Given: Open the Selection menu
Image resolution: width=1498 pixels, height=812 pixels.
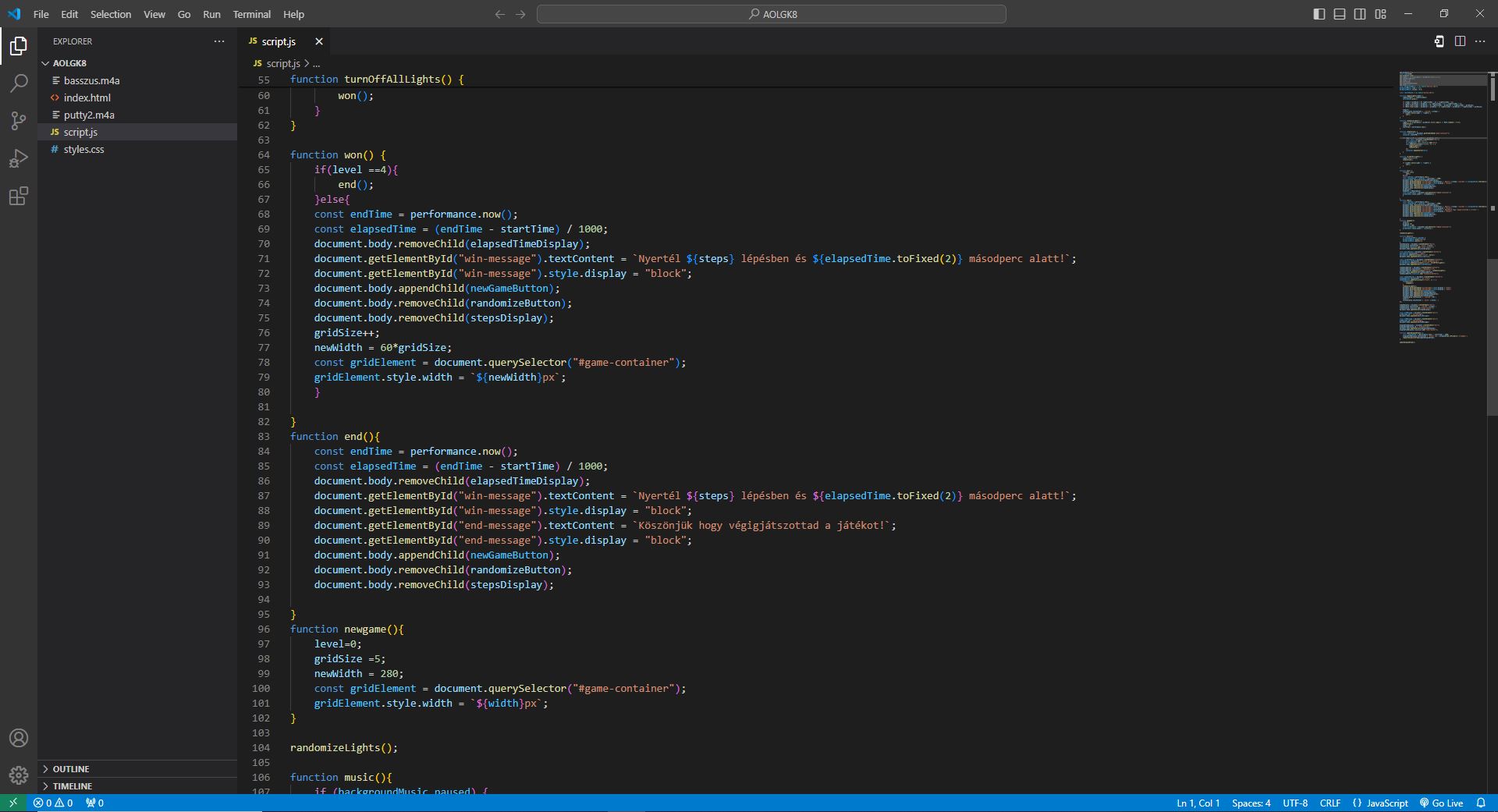Looking at the screenshot, I should click(111, 14).
